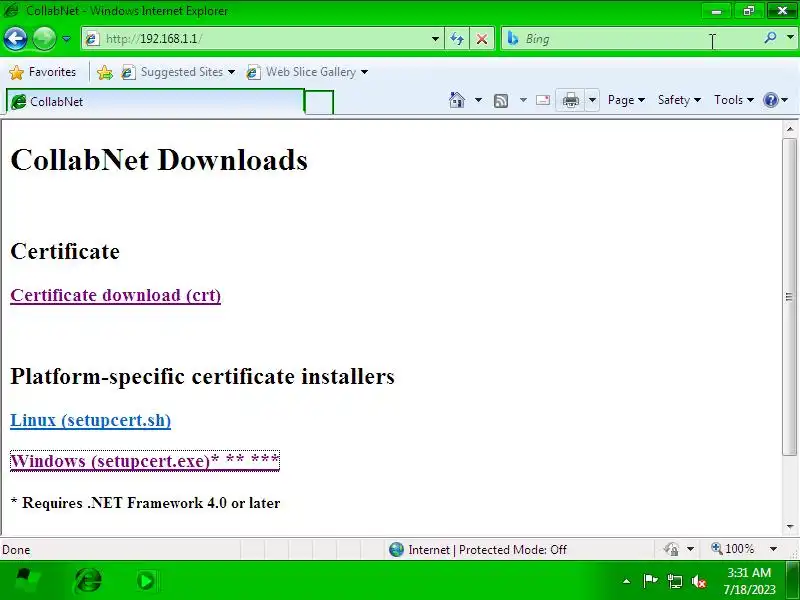Click the Print printer icon

pyautogui.click(x=570, y=100)
